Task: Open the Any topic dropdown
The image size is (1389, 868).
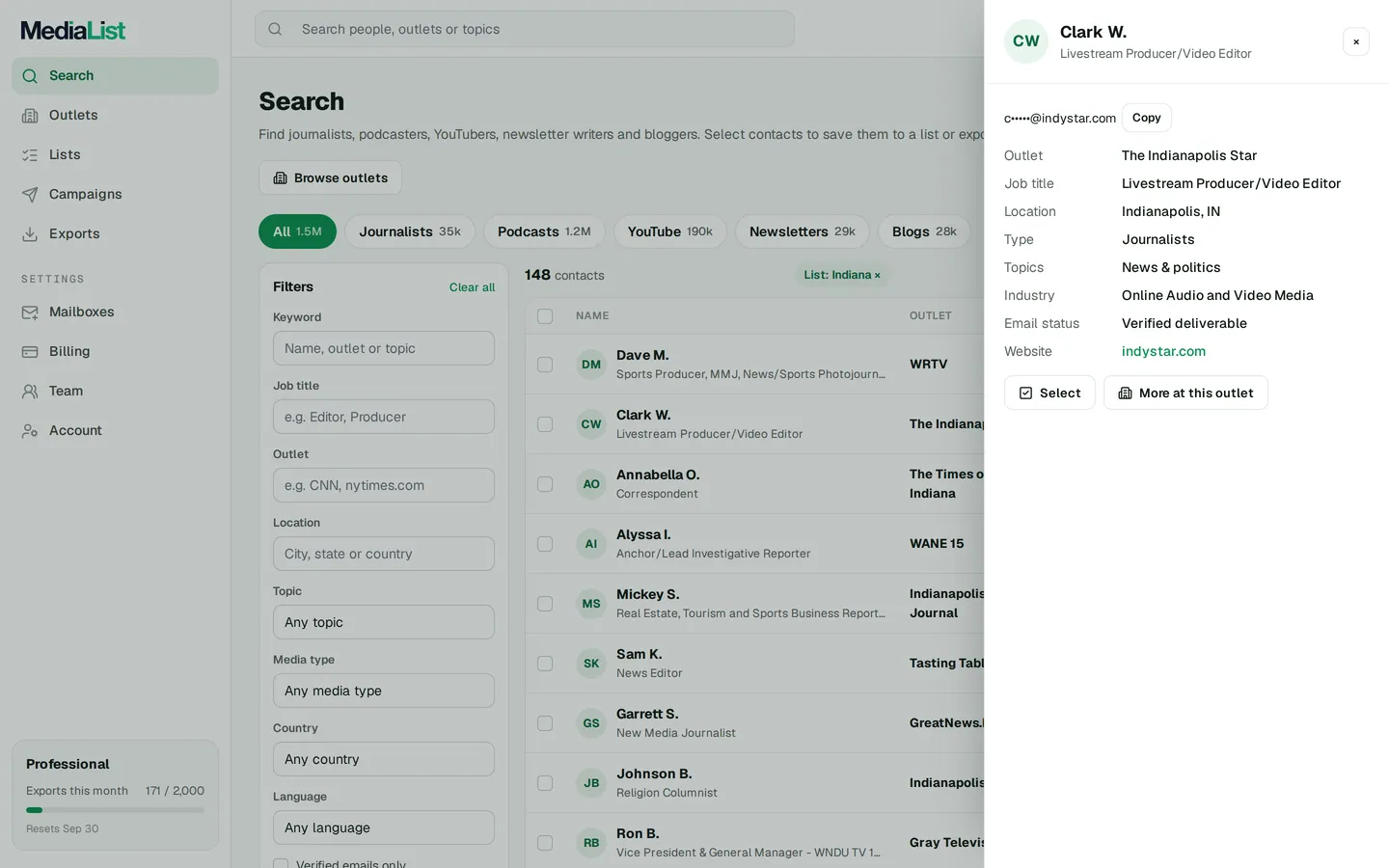Action: coord(384,622)
